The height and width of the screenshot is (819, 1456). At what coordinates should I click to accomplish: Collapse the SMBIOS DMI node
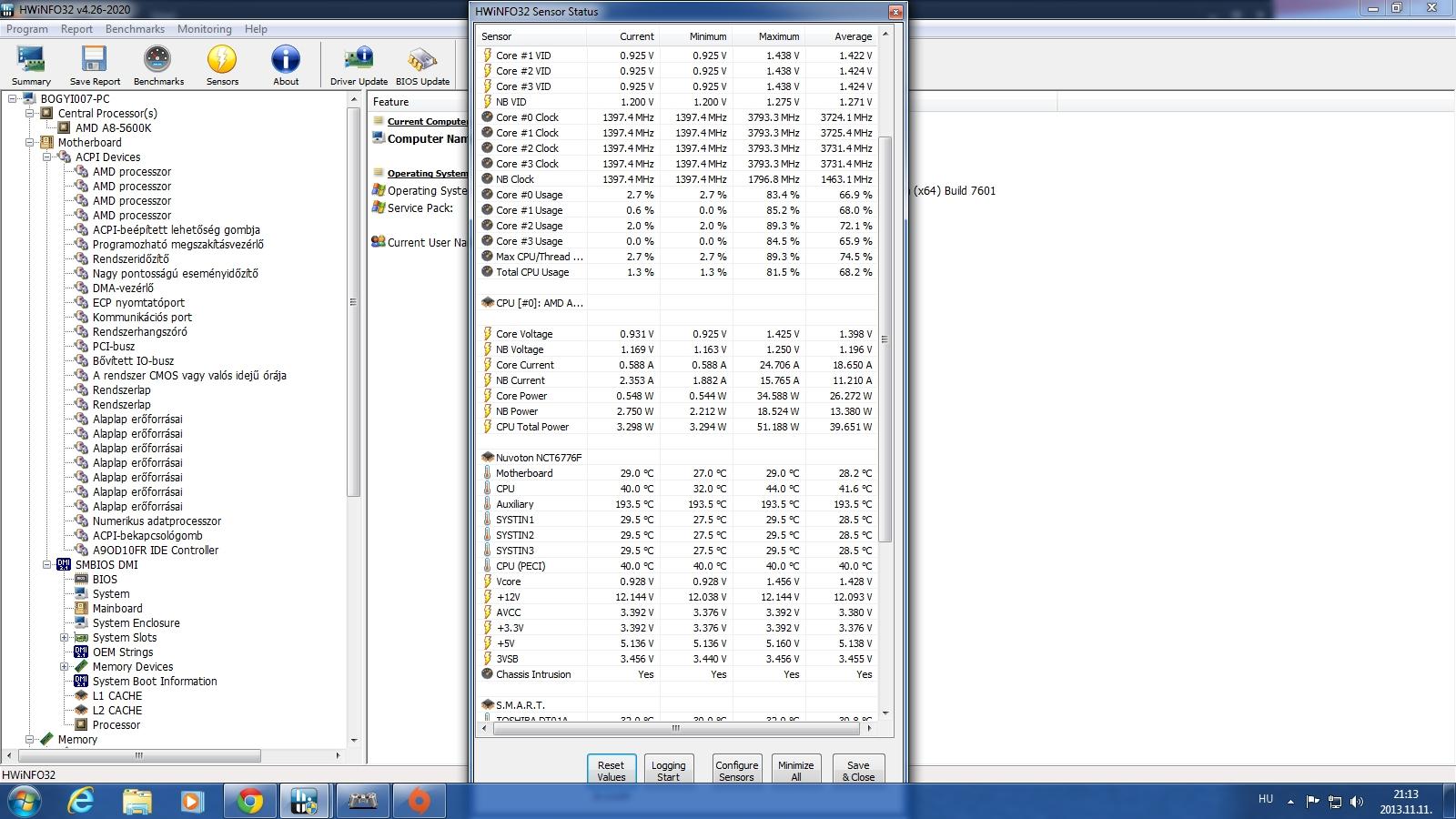coord(47,565)
